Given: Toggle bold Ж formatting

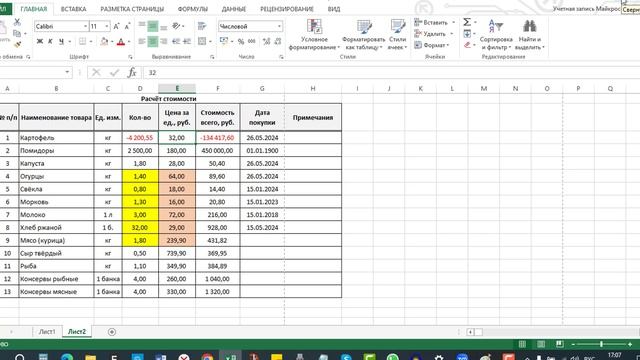Looking at the screenshot, I should [x=40, y=41].
